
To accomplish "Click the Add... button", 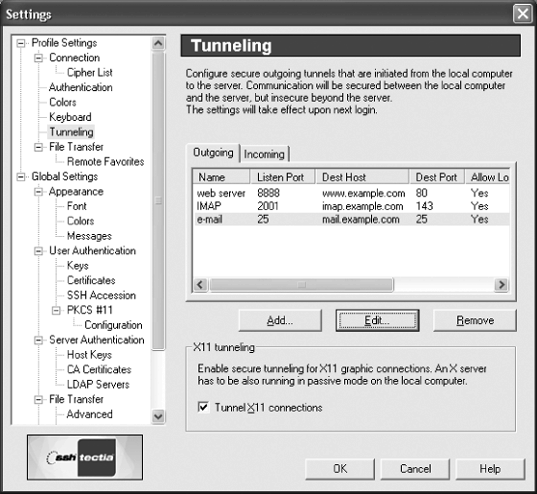I will click(280, 321).
